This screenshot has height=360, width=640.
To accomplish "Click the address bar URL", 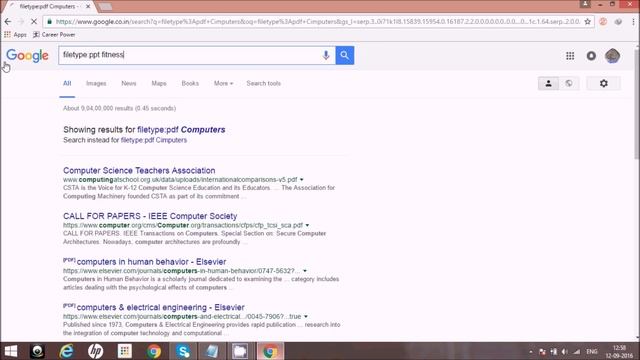I will 317,22.
